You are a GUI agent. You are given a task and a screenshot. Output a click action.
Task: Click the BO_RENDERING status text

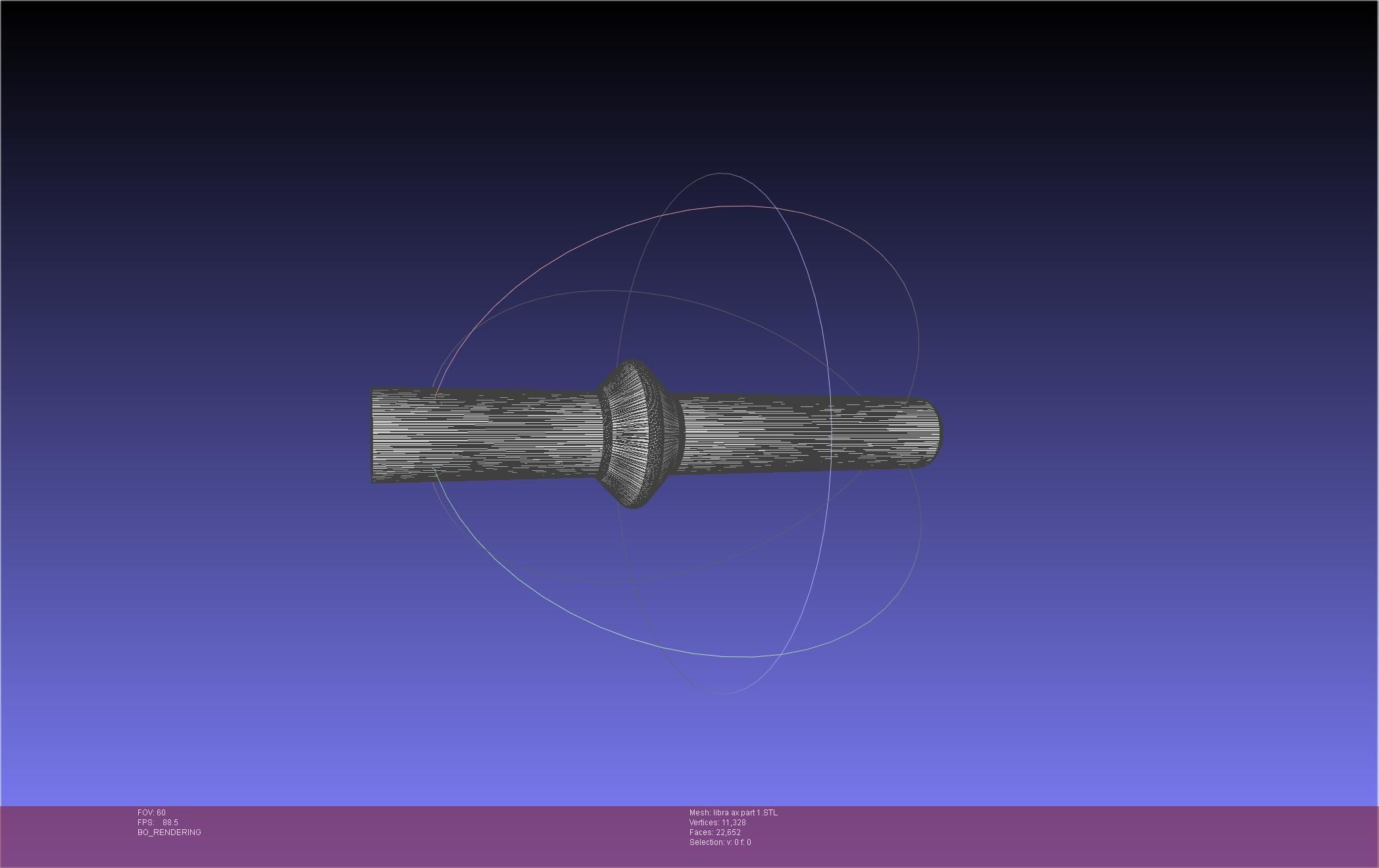coord(169,832)
